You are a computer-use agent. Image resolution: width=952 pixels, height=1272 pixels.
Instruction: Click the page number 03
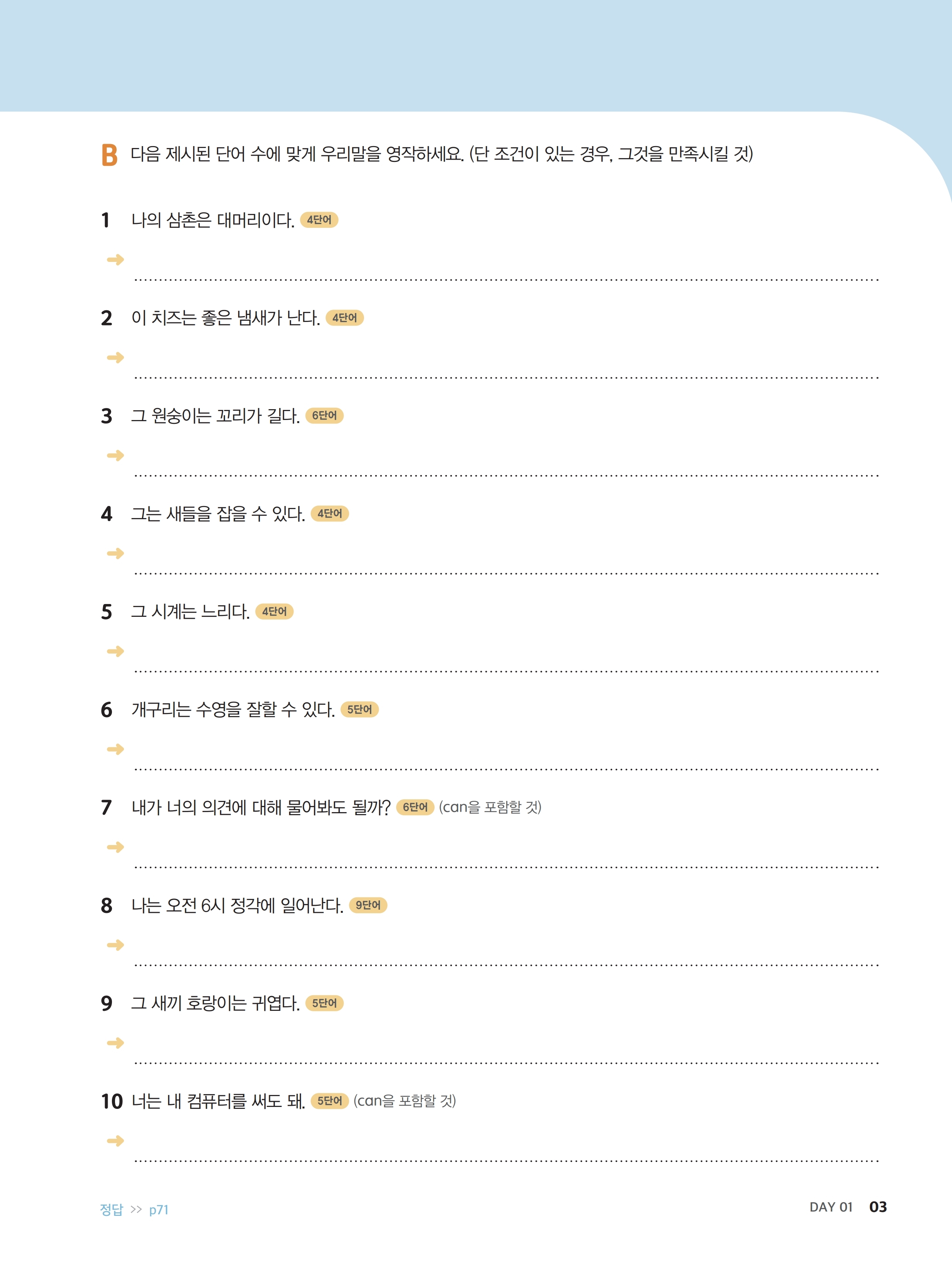pyautogui.click(x=878, y=1207)
